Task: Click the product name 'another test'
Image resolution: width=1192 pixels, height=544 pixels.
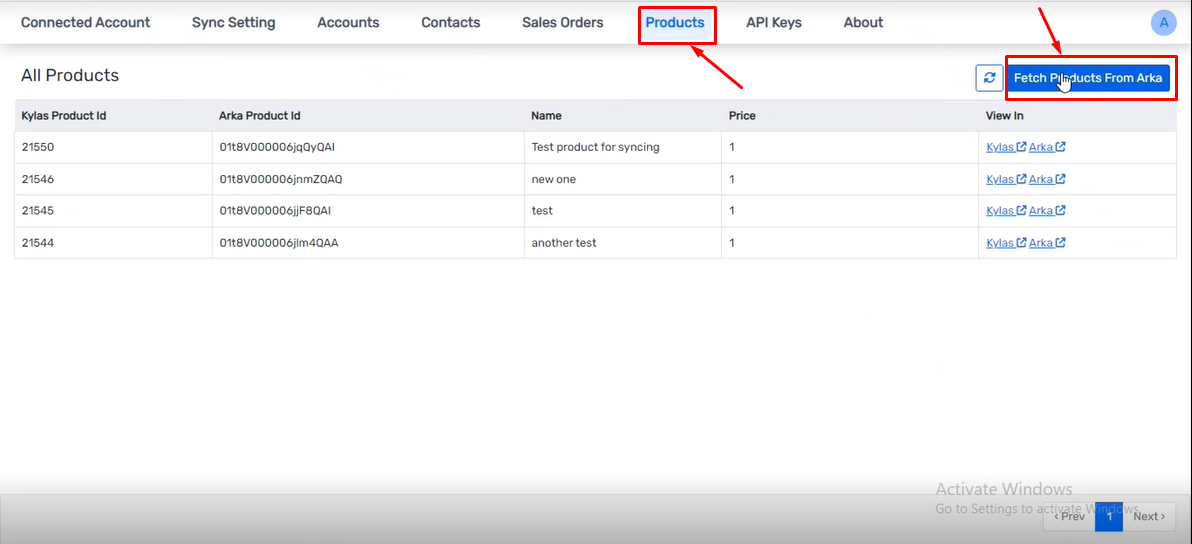Action: pos(564,243)
